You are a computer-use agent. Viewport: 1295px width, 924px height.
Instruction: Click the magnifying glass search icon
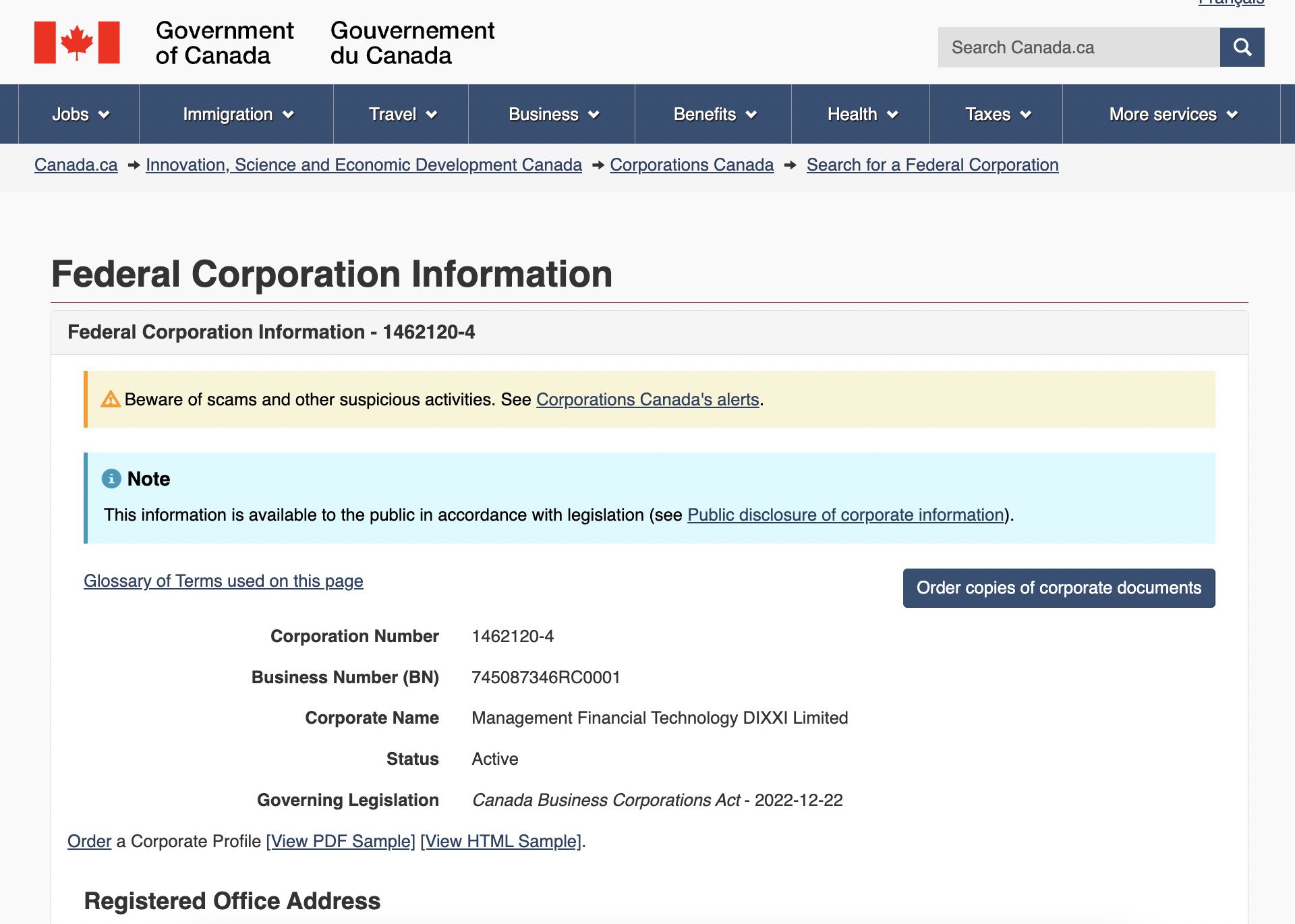pyautogui.click(x=1242, y=47)
